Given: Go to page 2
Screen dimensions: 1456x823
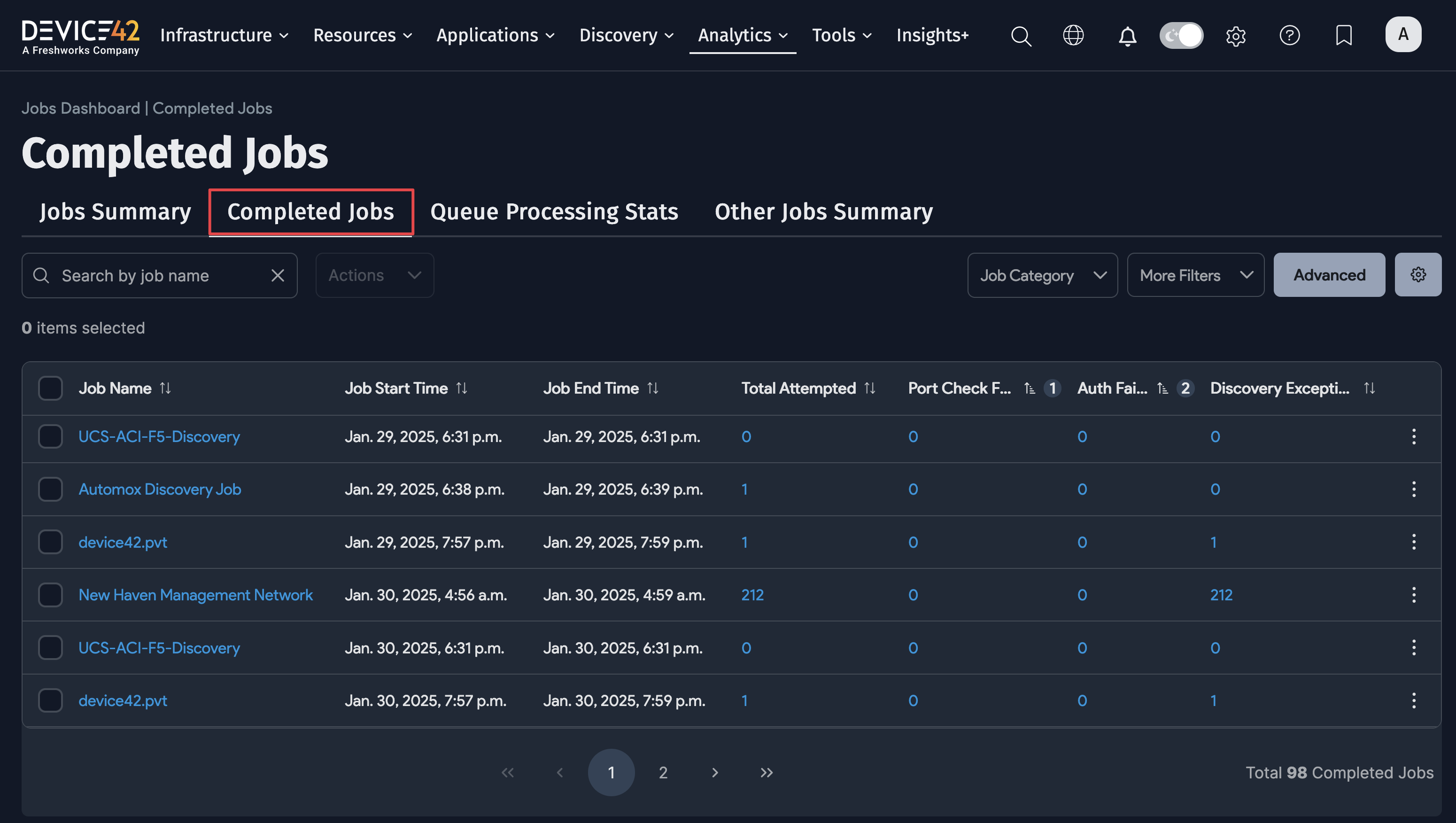Looking at the screenshot, I should (663, 772).
